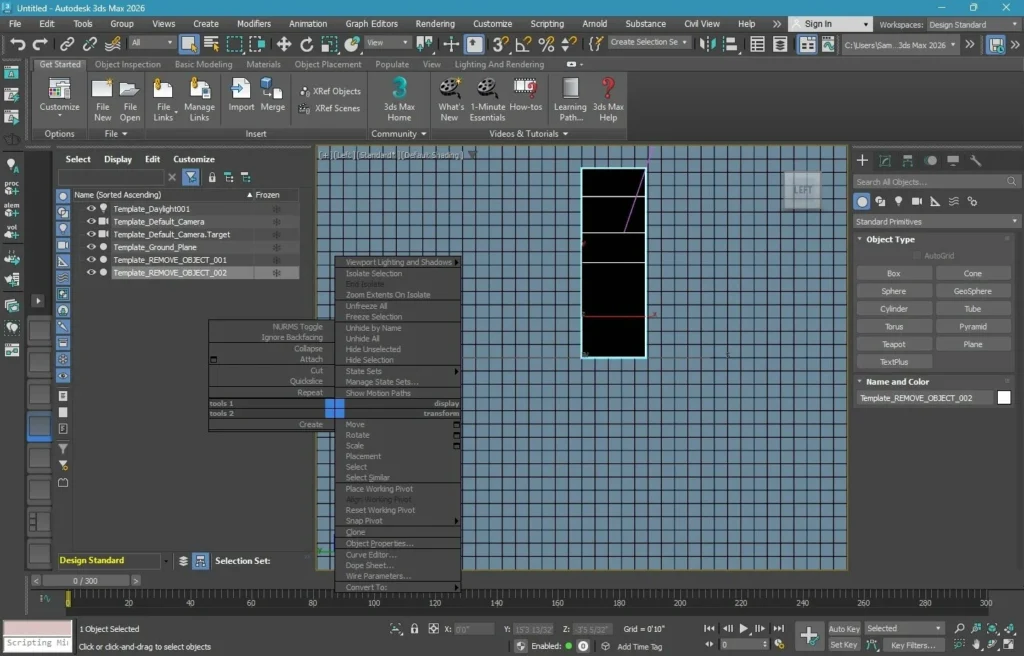Click the Pyramid primitive button
The height and width of the screenshot is (656, 1024).
point(972,327)
